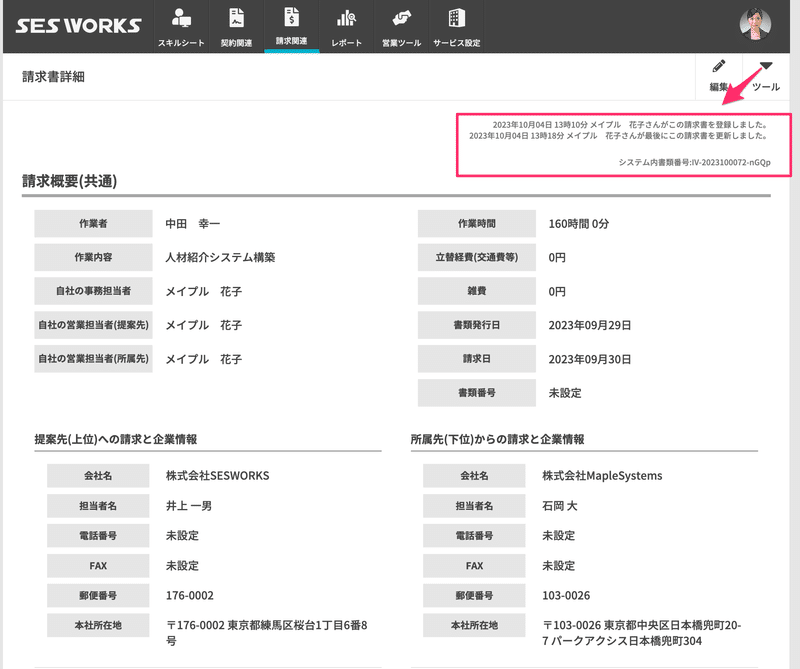The width and height of the screenshot is (800, 669).
Task: Click the 提案先(上位)への請求と企業情報 heading
Action: pos(116,439)
